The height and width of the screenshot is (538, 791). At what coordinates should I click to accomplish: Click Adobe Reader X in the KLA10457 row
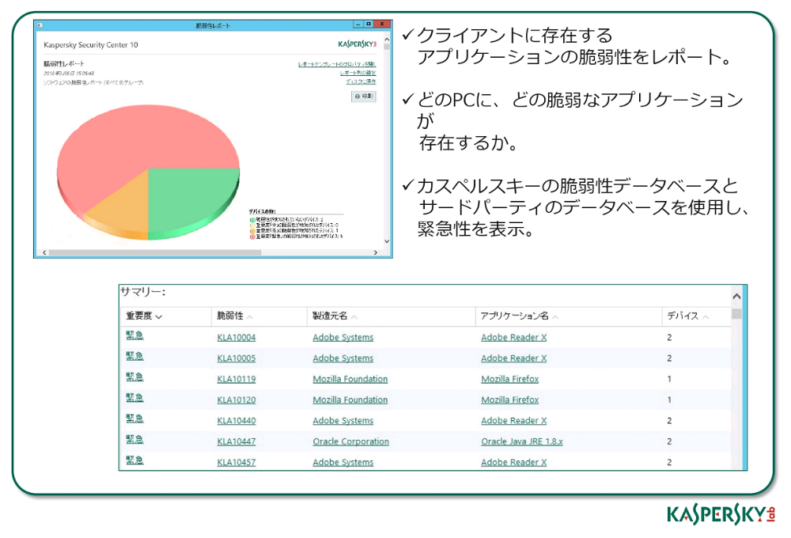(514, 462)
